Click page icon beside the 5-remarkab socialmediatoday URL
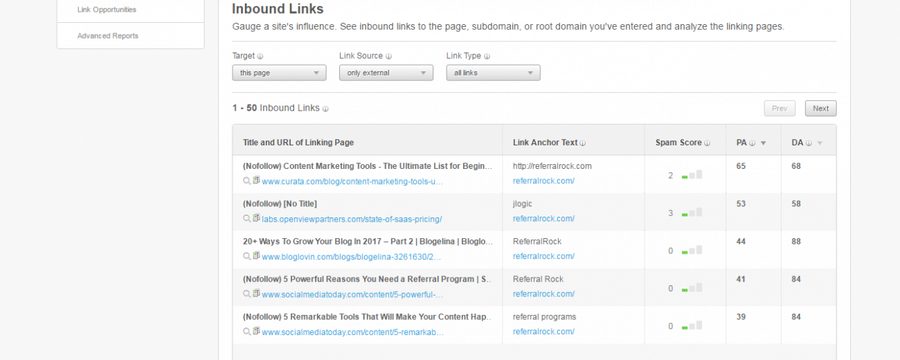900x360 pixels. coord(256,331)
